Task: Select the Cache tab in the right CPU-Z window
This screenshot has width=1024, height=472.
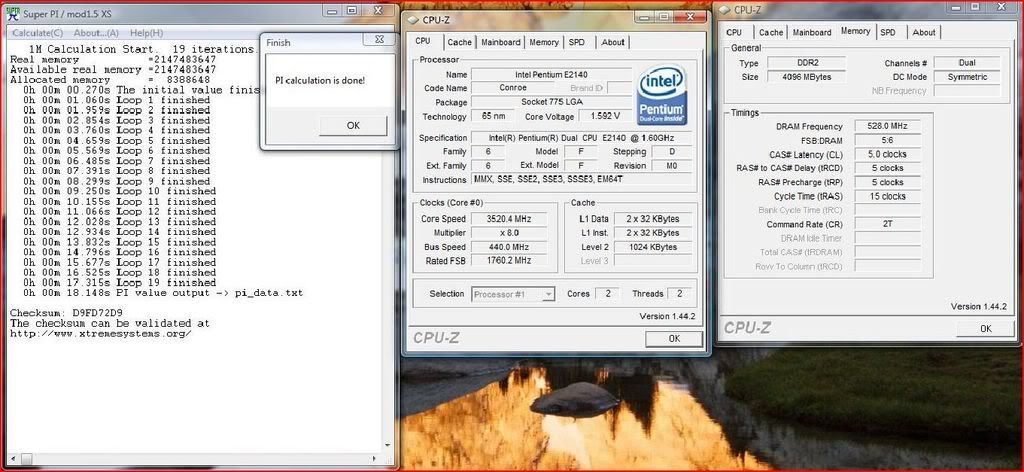Action: tap(771, 32)
